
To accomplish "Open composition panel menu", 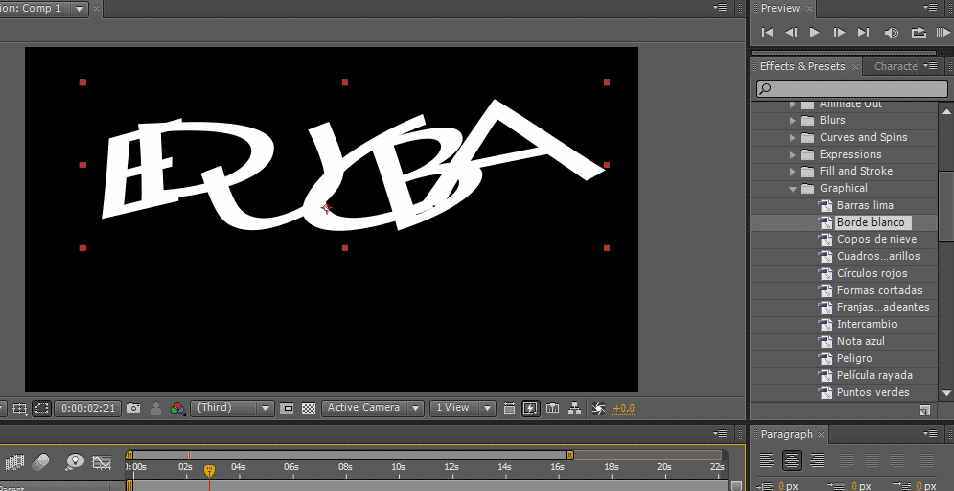I will point(722,8).
